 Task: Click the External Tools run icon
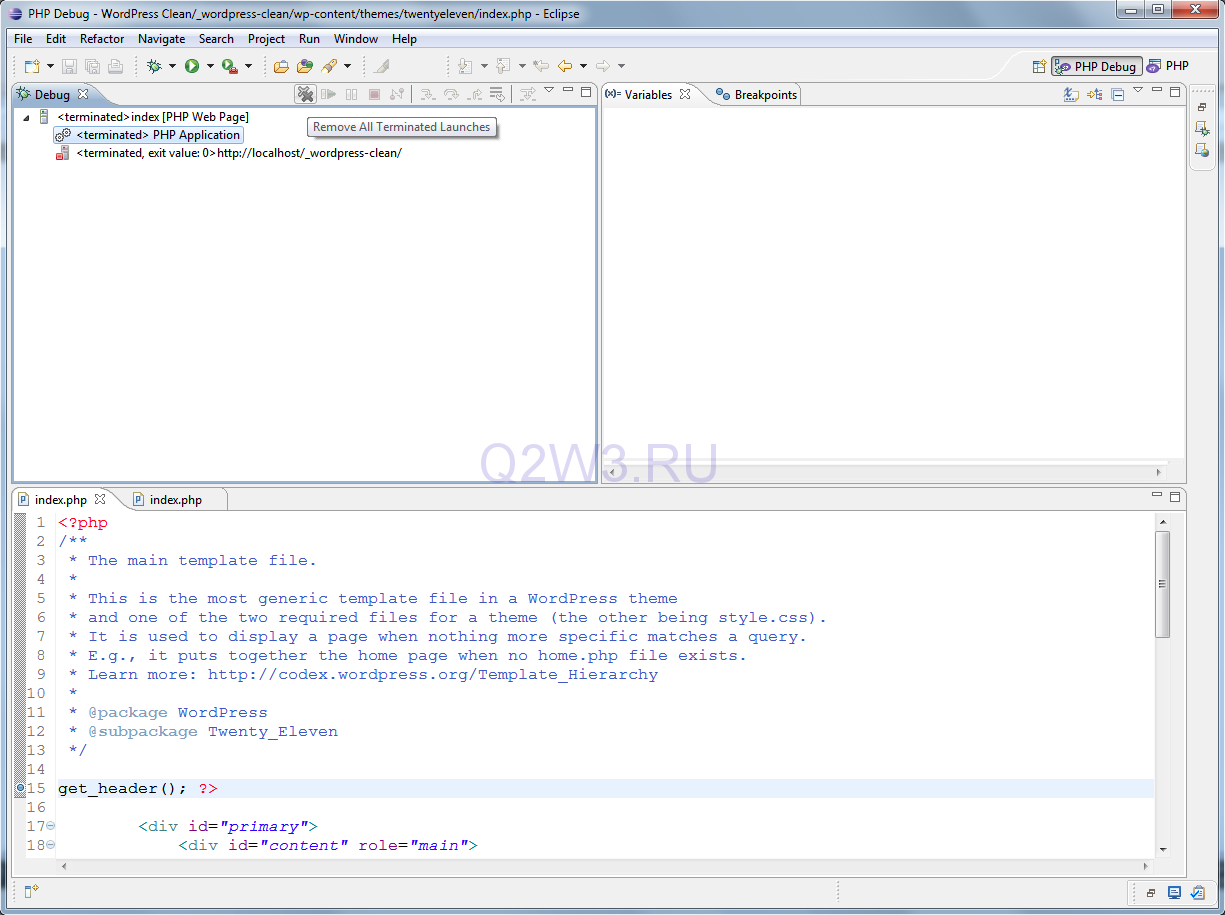[x=229, y=66]
